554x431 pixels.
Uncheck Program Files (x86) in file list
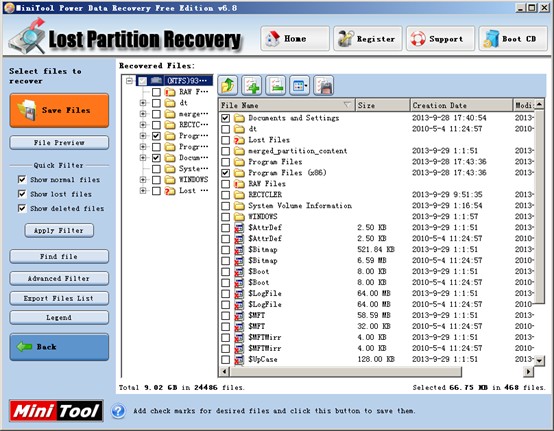[225, 173]
